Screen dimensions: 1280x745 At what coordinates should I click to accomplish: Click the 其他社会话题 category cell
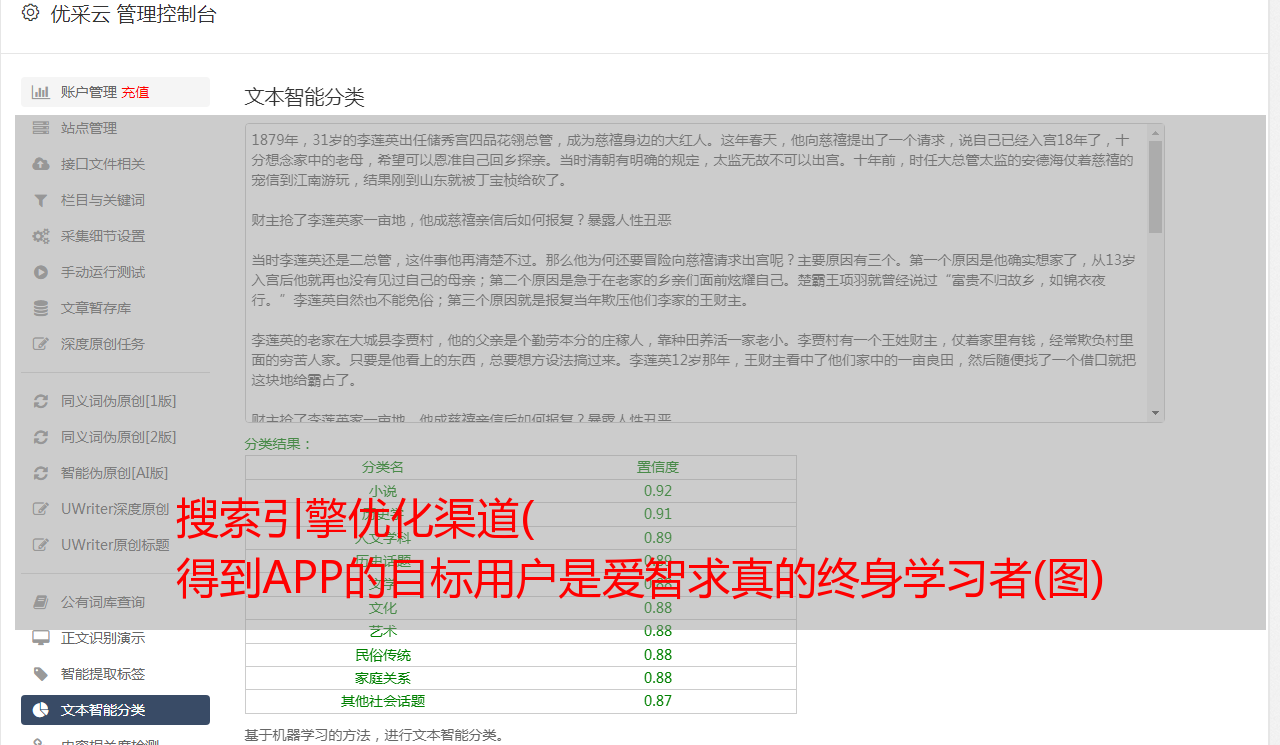[383, 701]
